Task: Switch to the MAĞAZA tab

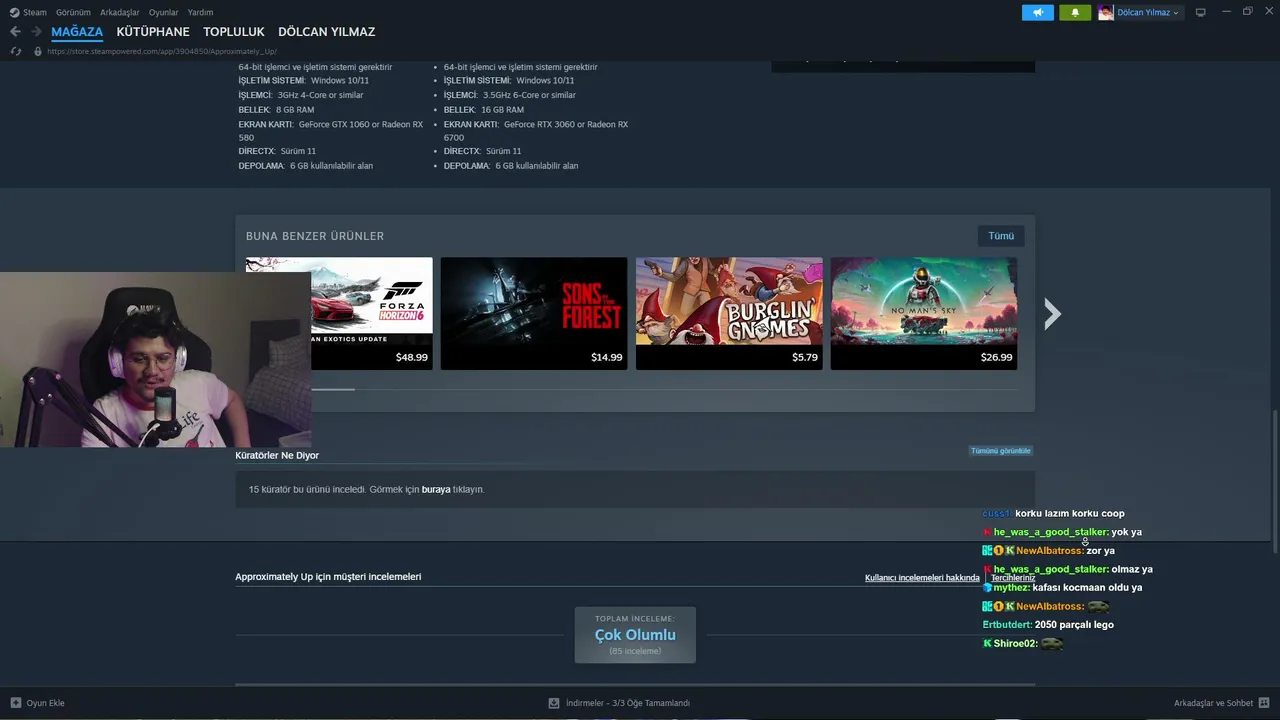Action: tap(77, 32)
